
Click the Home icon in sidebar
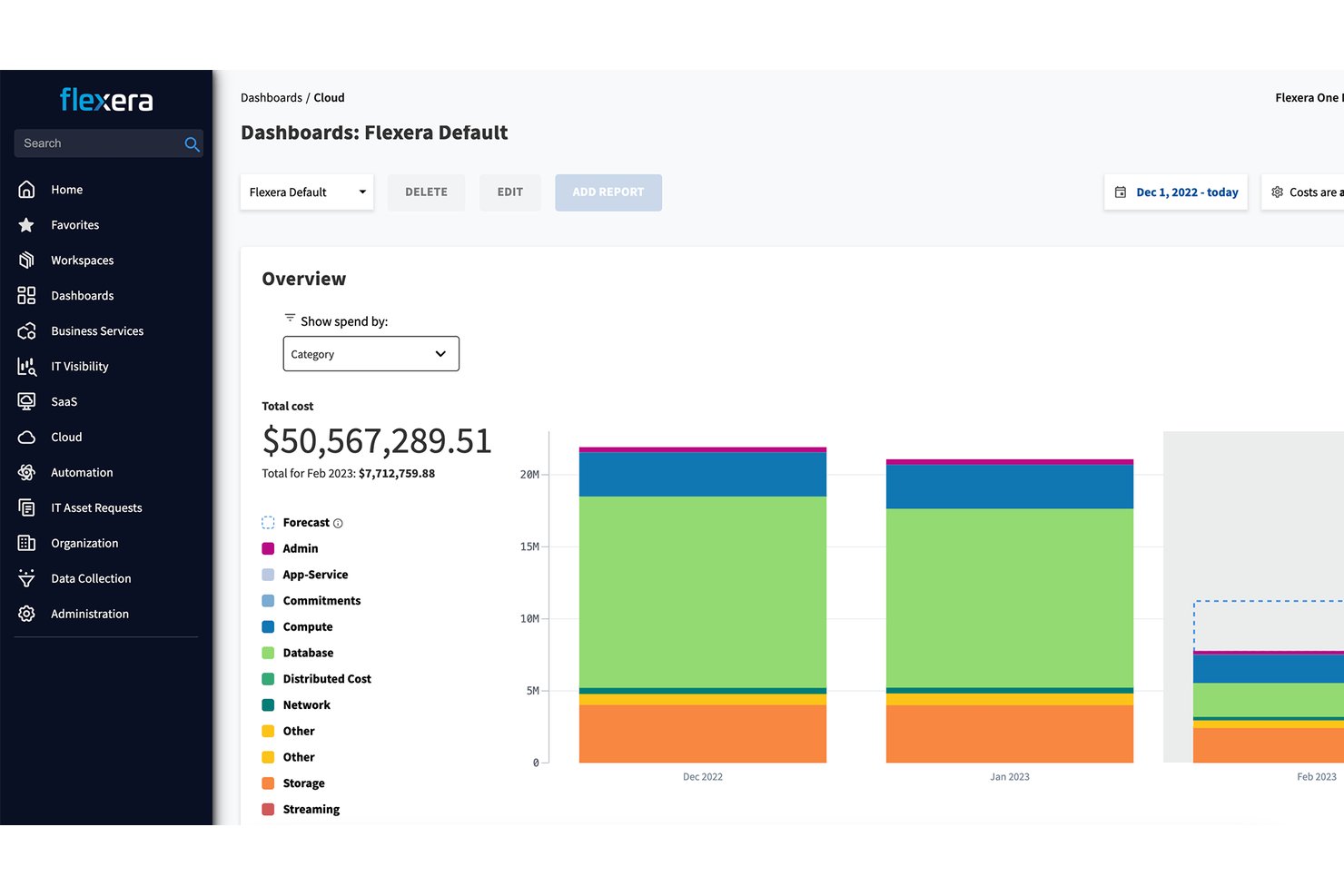click(x=26, y=189)
